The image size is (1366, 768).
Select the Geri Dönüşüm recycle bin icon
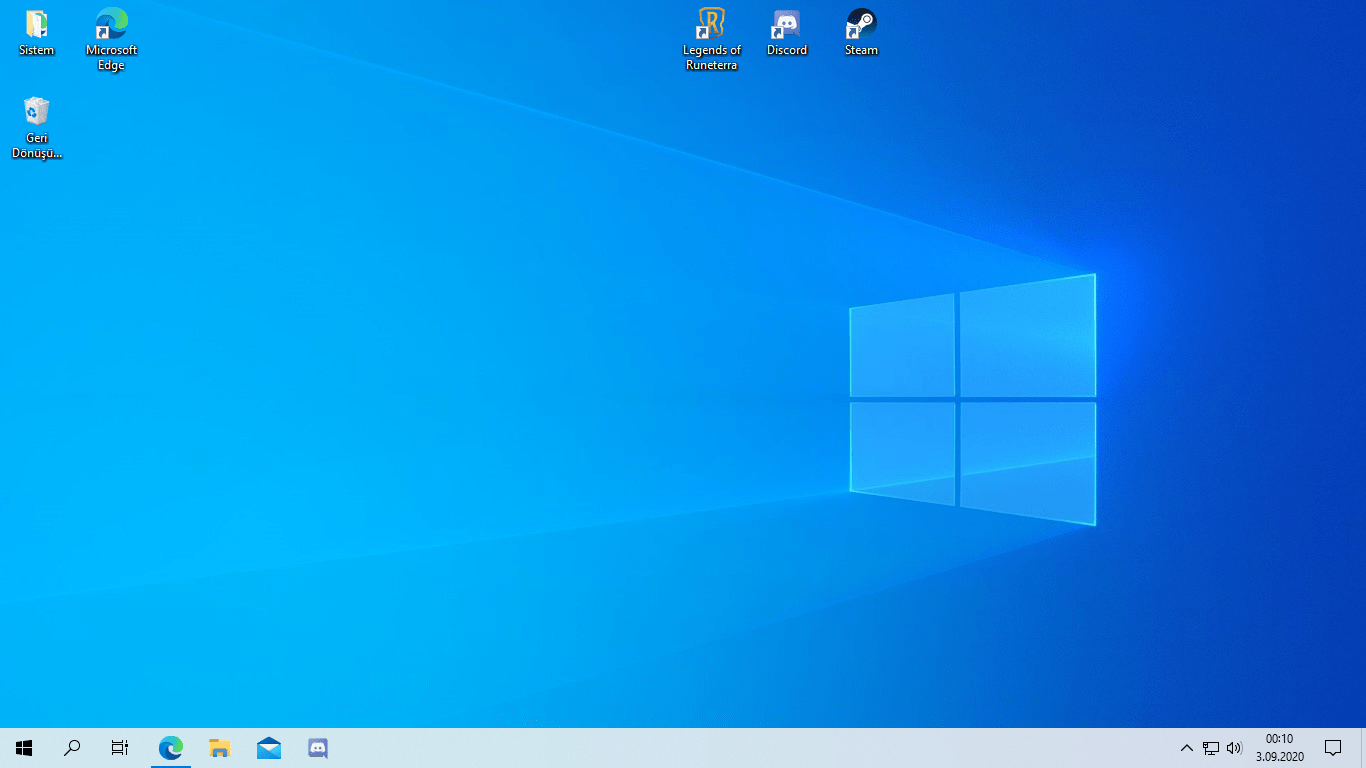click(37, 127)
